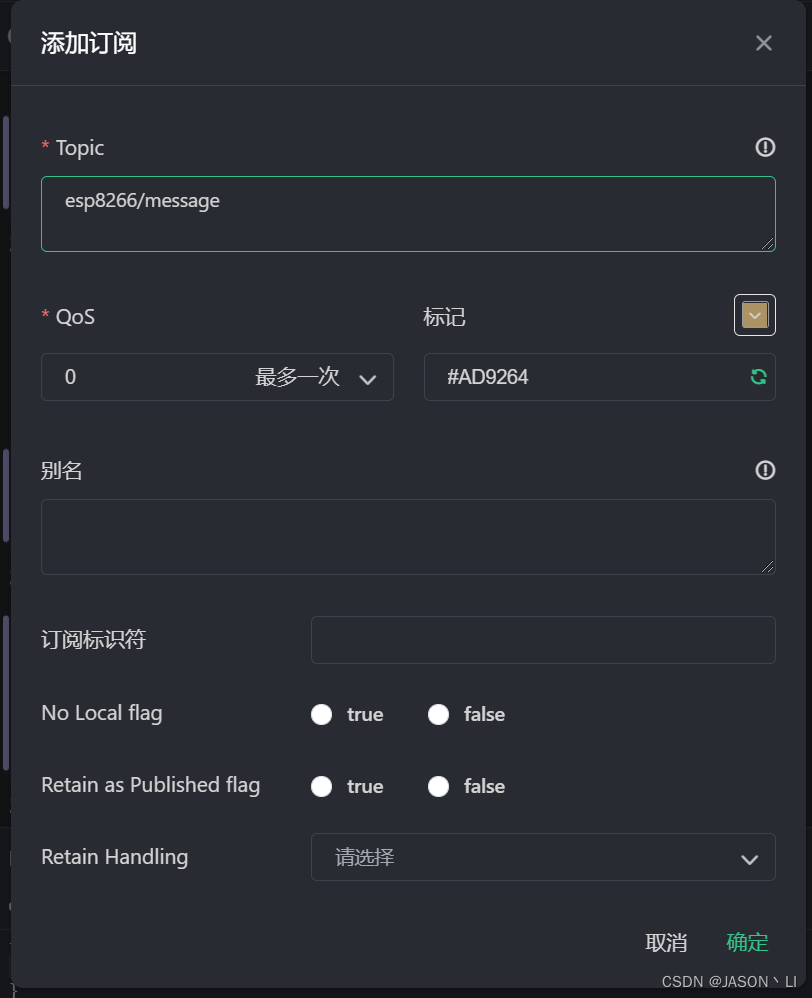This screenshot has width=812, height=998.
Task: Expand the Retain Handling dropdown
Action: [543, 857]
